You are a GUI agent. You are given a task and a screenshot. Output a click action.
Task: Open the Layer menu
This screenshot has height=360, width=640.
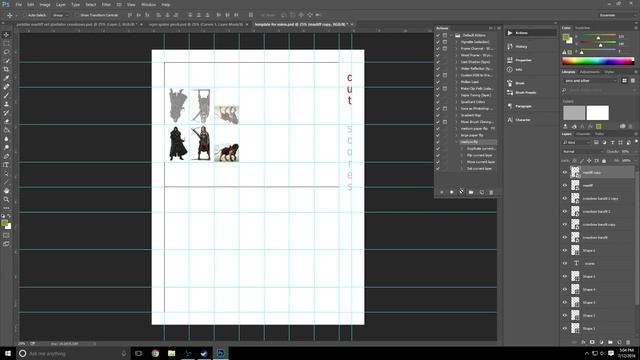pos(60,4)
